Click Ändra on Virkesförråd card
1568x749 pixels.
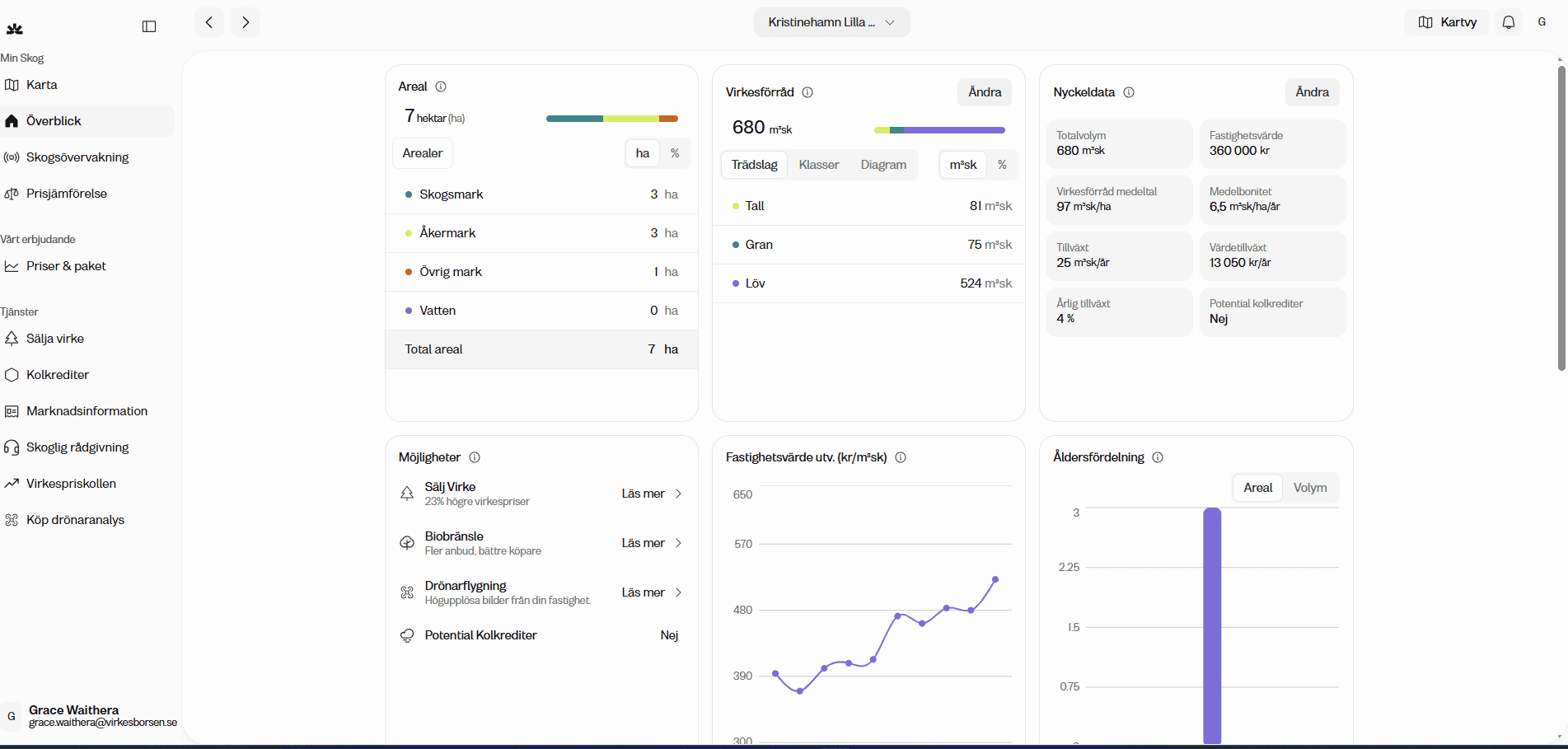[x=985, y=92]
